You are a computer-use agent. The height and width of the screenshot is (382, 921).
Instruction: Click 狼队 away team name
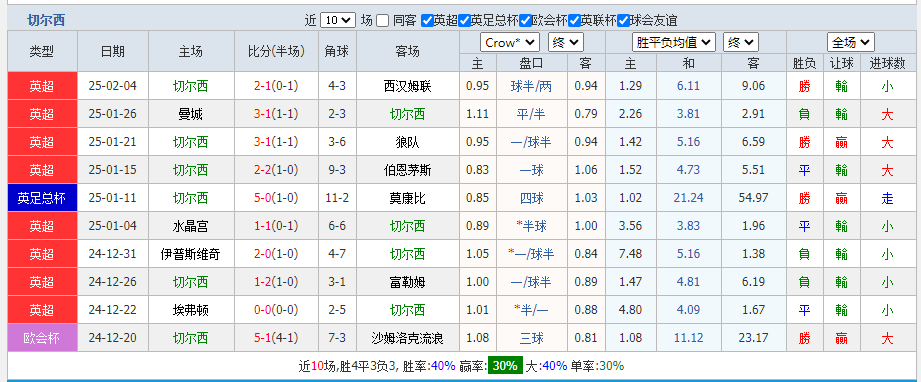pos(408,142)
